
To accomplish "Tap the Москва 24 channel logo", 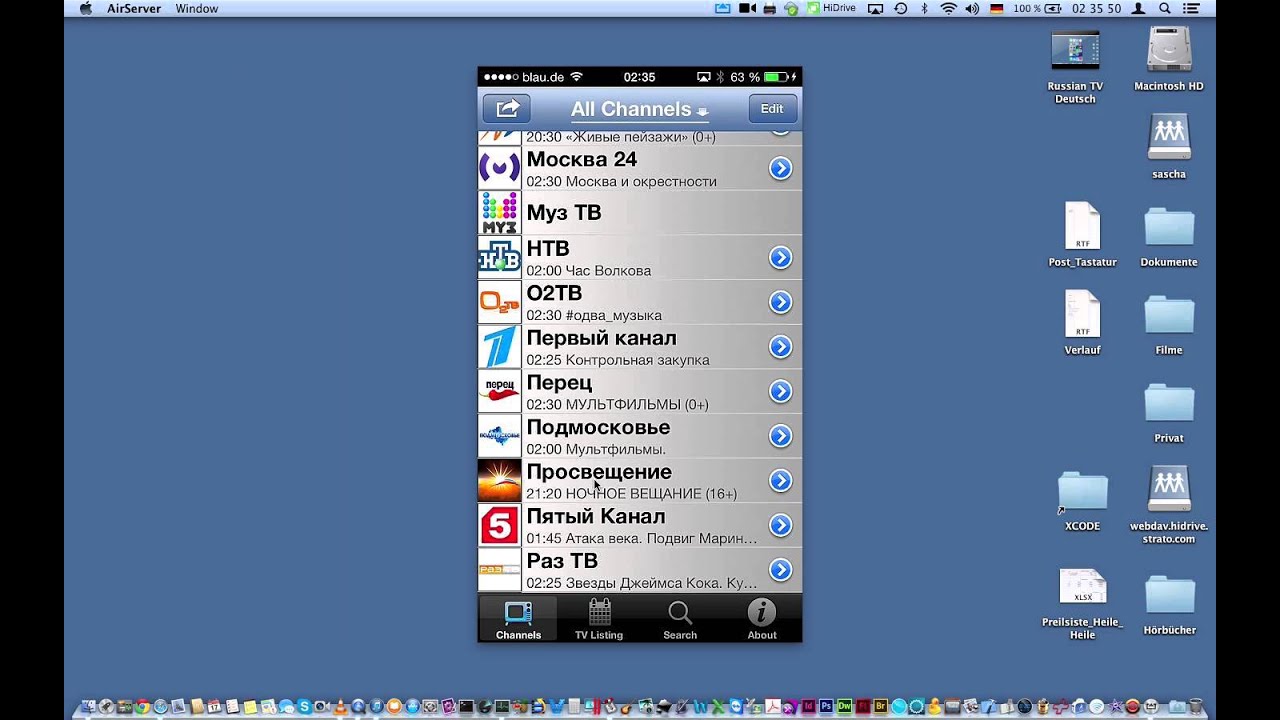I will pos(499,168).
